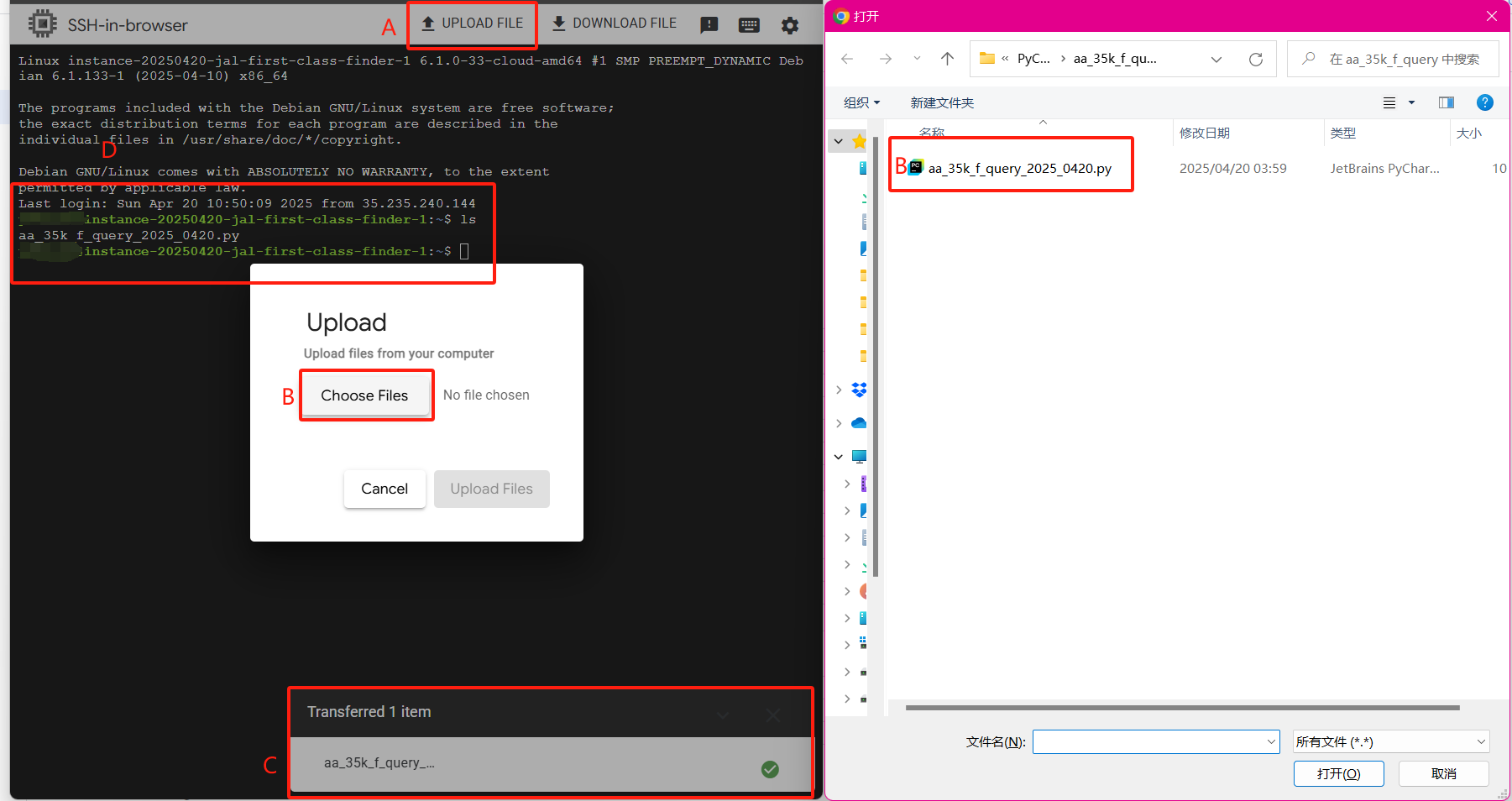Image resolution: width=1512 pixels, height=801 pixels.
Task: Click the refresh folder icon
Action: [x=1255, y=59]
